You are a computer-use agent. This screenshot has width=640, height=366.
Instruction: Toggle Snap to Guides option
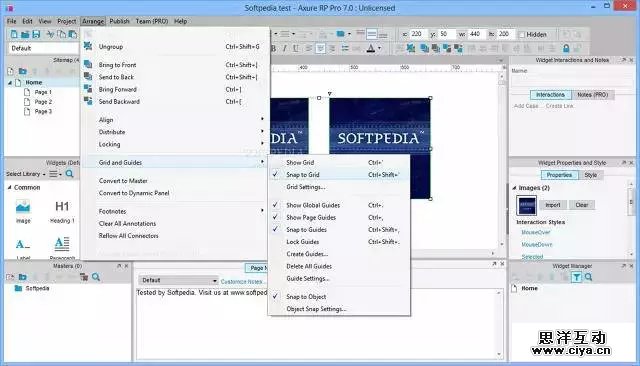tap(339, 230)
